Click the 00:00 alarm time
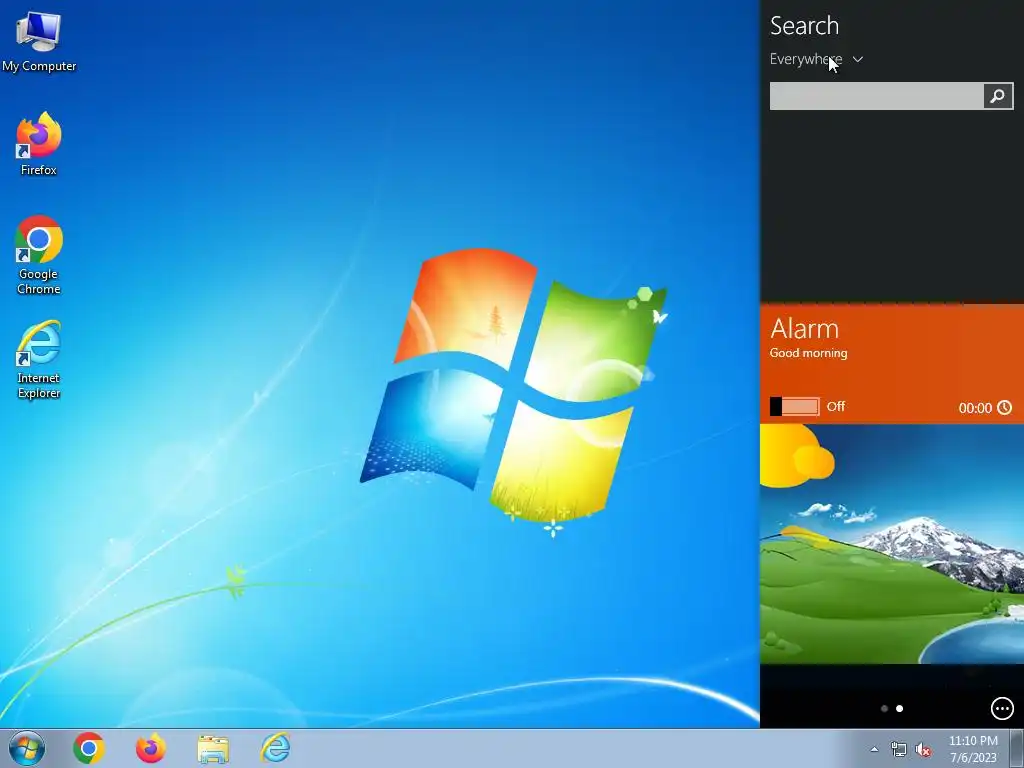The image size is (1024, 768). [x=975, y=408]
